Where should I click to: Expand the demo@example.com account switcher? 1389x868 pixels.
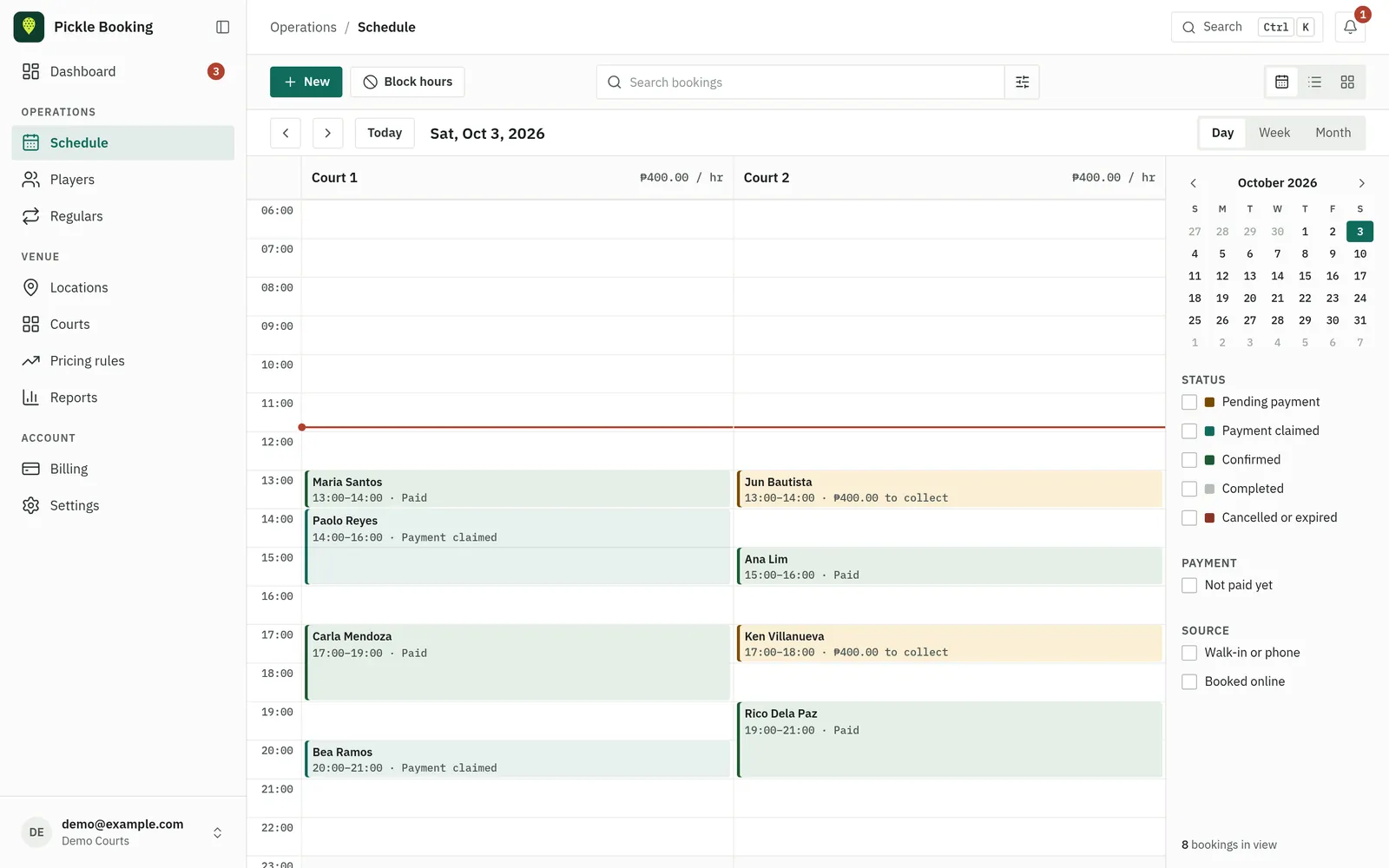click(122, 832)
